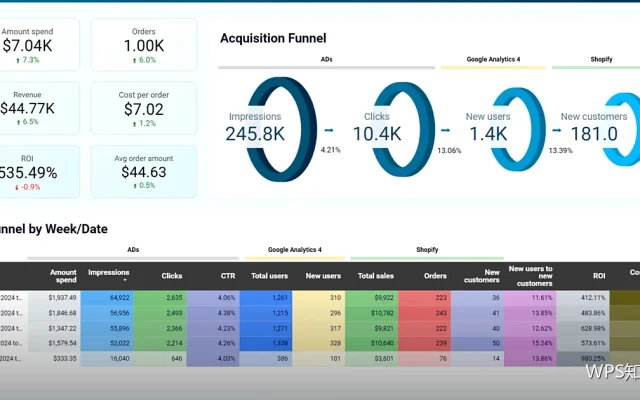Select the 412.11% ROI cell
640x400 pixels.
pos(583,298)
